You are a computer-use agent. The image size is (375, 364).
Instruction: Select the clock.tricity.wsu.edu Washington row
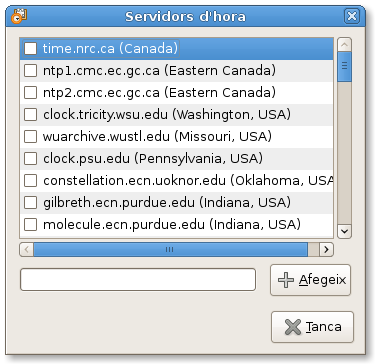click(x=177, y=115)
